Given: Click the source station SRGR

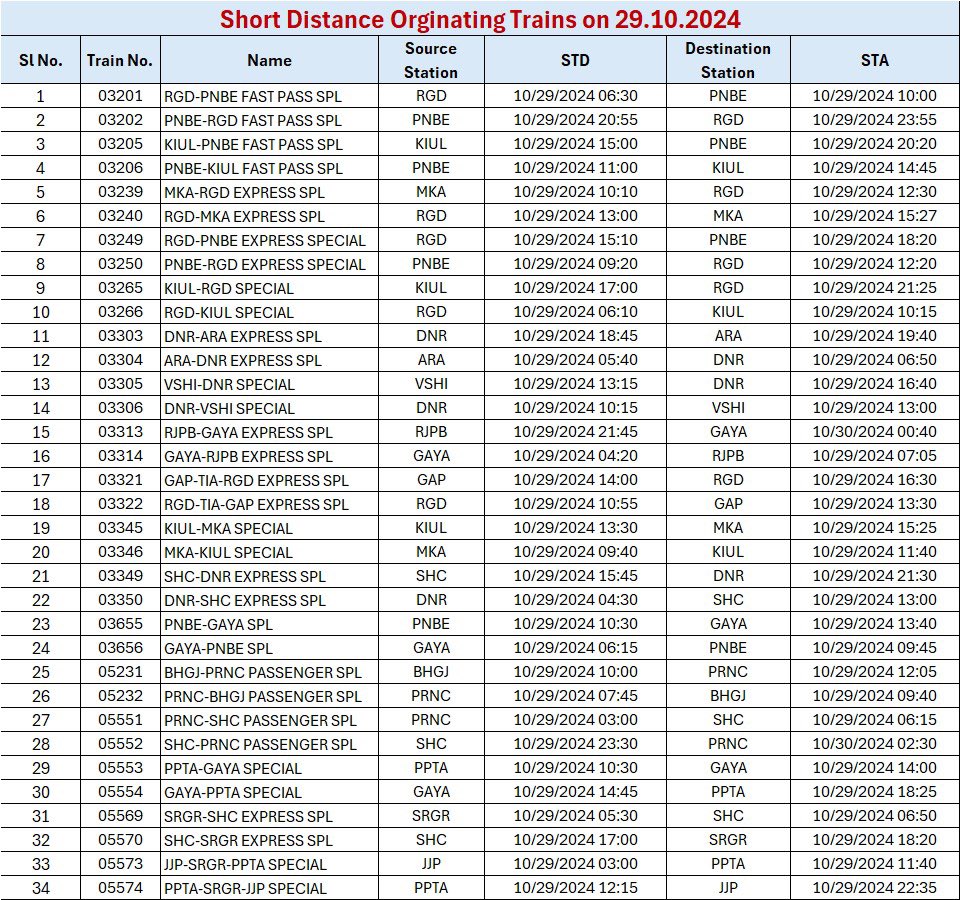Looking at the screenshot, I should point(431,816).
